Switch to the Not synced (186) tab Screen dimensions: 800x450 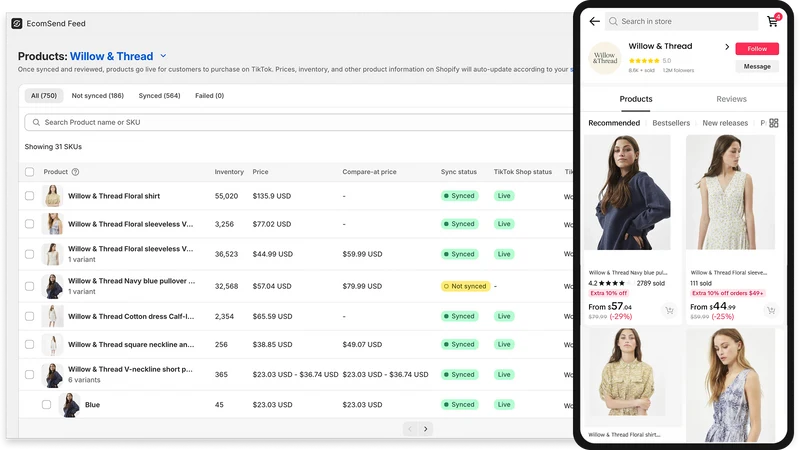(x=97, y=95)
